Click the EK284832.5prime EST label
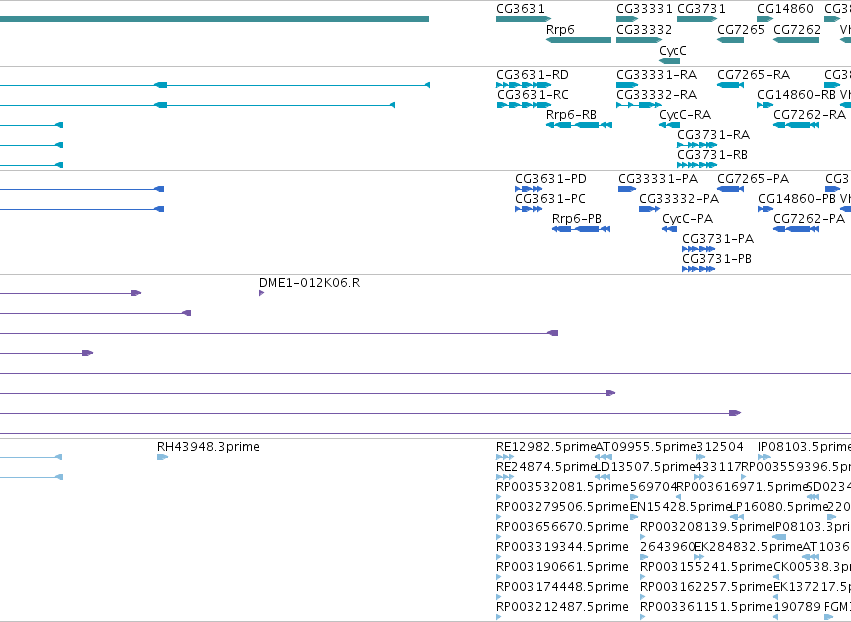Viewport: 851px width, 622px height. pyautogui.click(x=748, y=548)
